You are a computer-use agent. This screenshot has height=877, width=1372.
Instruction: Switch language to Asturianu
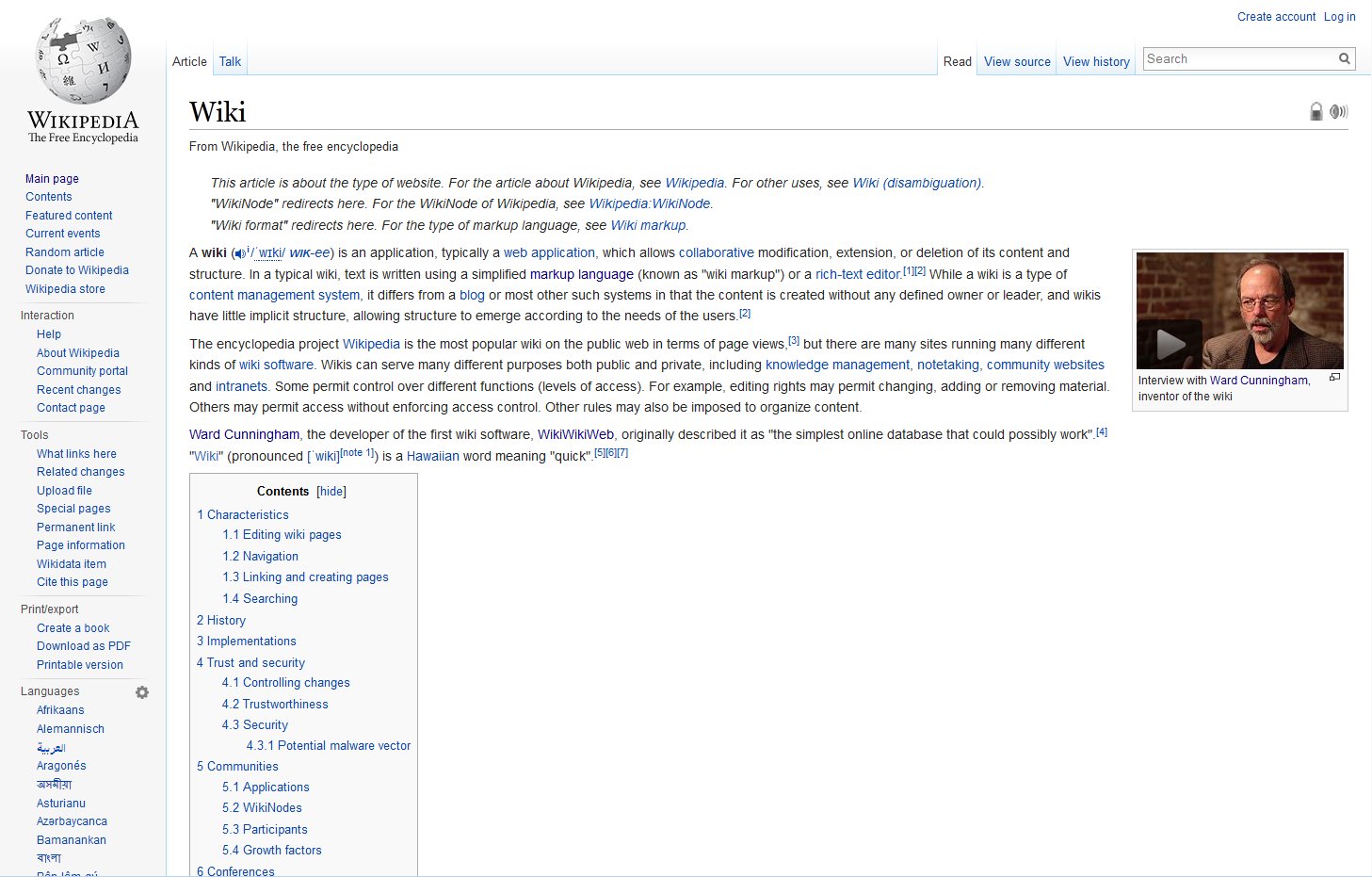pyautogui.click(x=61, y=804)
